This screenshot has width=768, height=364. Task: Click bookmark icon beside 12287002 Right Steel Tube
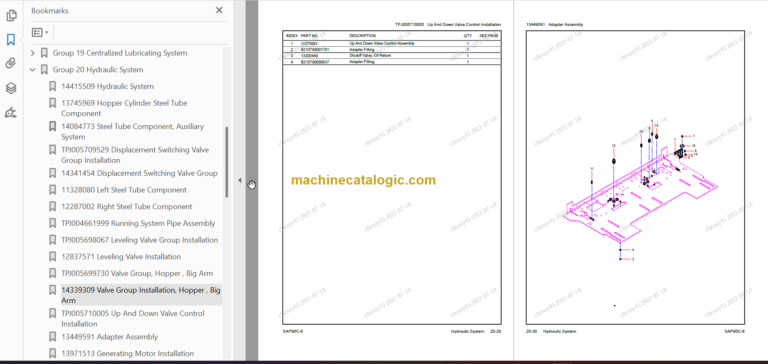click(x=52, y=206)
